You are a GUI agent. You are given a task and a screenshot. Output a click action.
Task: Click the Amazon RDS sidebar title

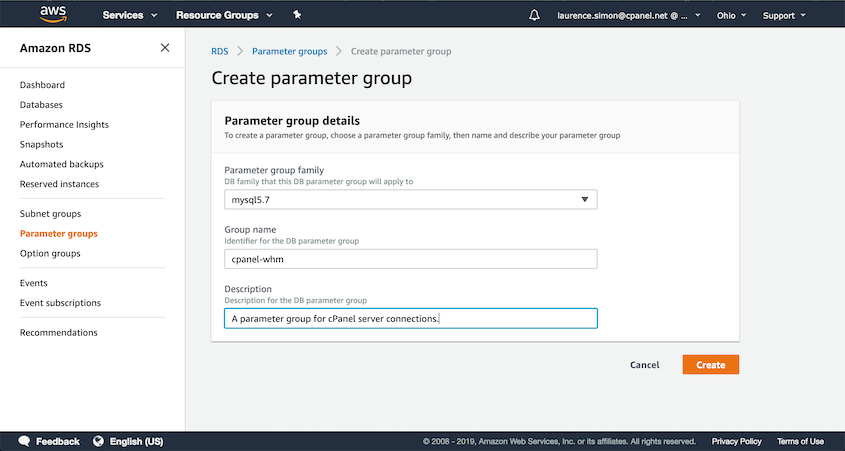click(x=56, y=48)
